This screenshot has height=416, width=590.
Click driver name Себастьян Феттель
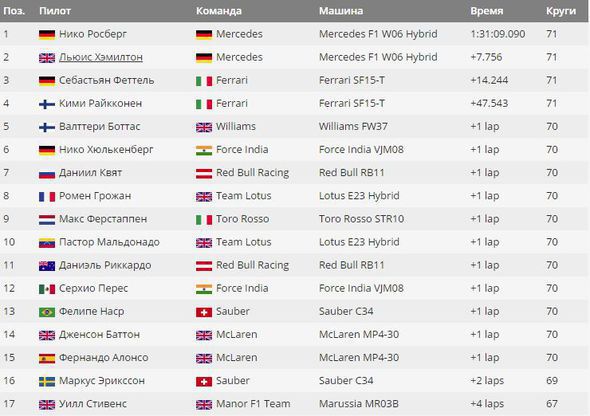pyautogui.click(x=106, y=80)
